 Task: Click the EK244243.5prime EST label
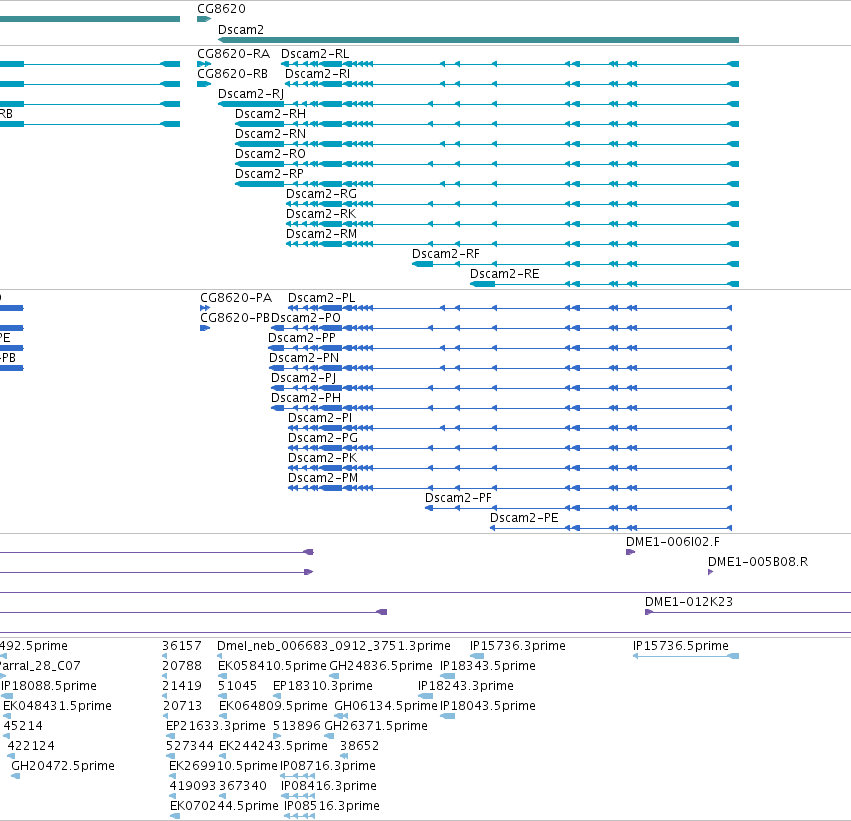[273, 747]
